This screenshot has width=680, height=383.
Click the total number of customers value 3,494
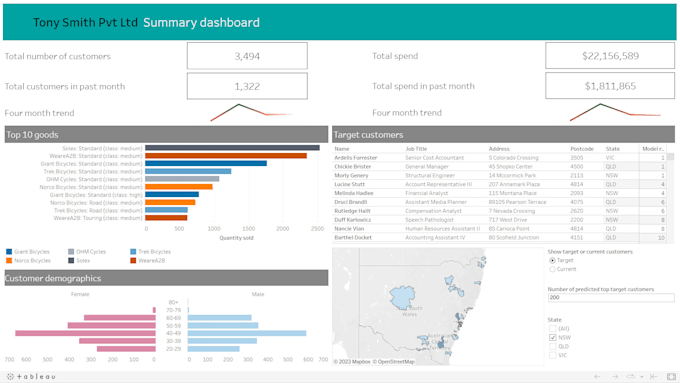click(x=247, y=56)
